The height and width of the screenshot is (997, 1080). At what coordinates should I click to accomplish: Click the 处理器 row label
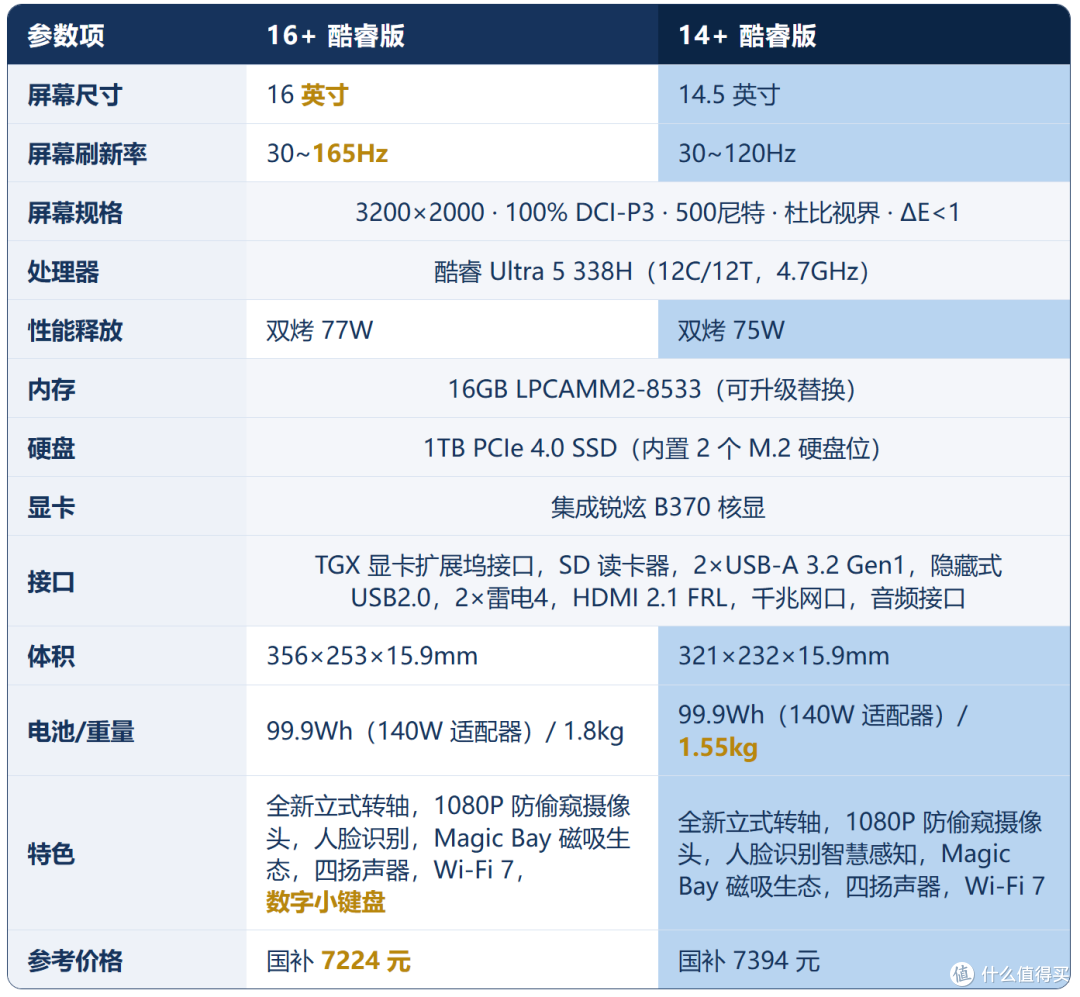tap(63, 271)
